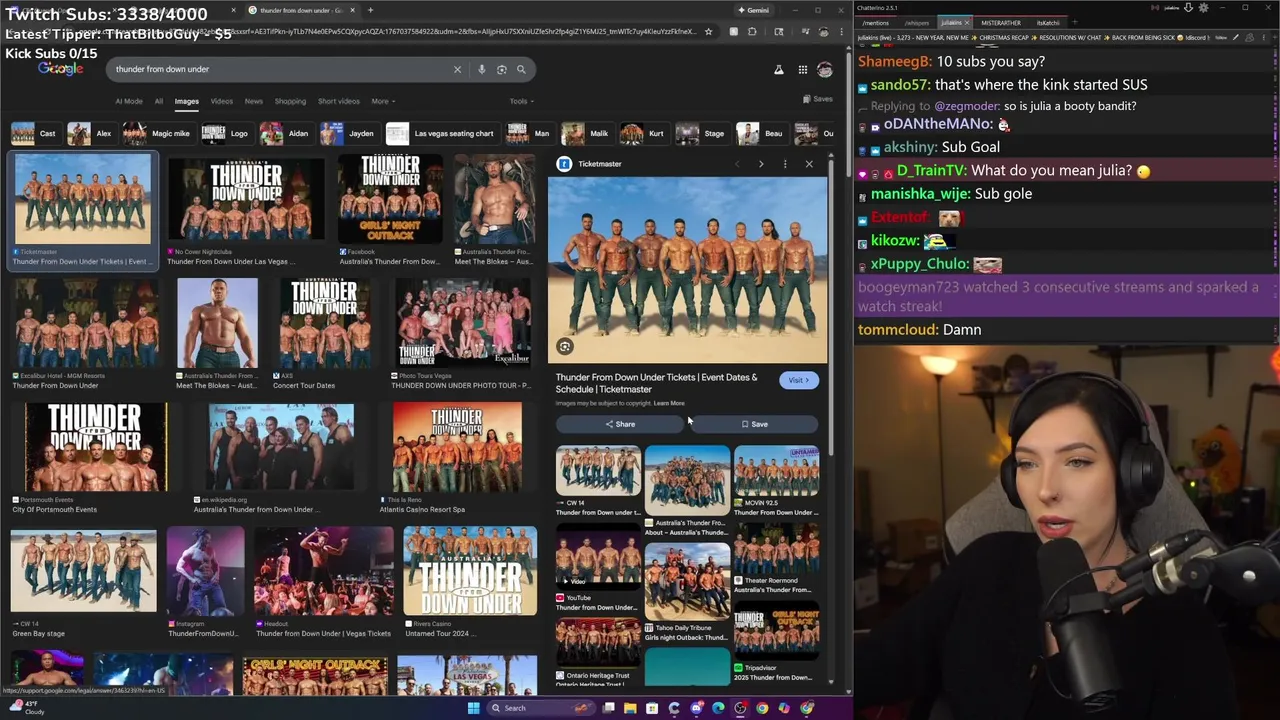Open preview panel three-dot options menu

point(785,164)
